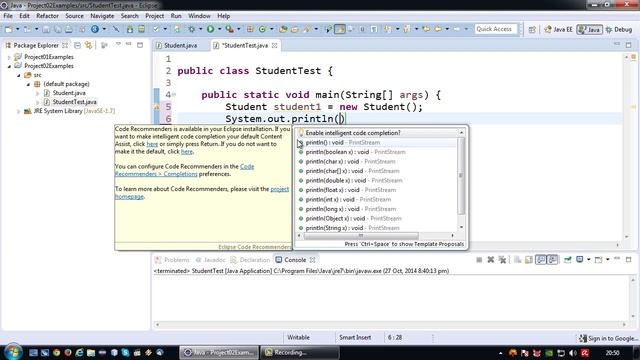This screenshot has height=360, width=640.
Task: Click the Quick Access search field
Action: coord(496,29)
